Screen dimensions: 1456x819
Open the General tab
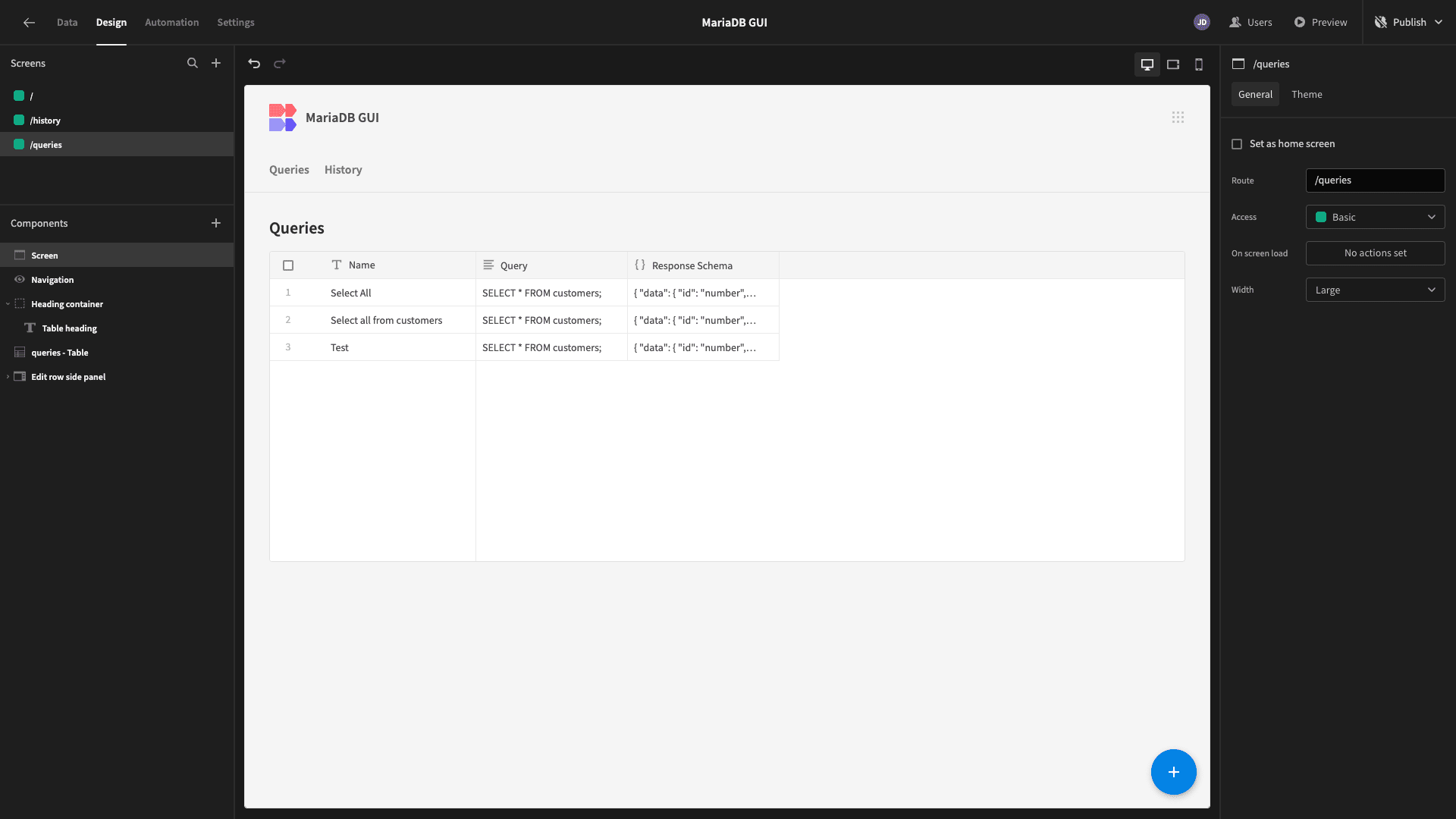pyautogui.click(x=1255, y=94)
